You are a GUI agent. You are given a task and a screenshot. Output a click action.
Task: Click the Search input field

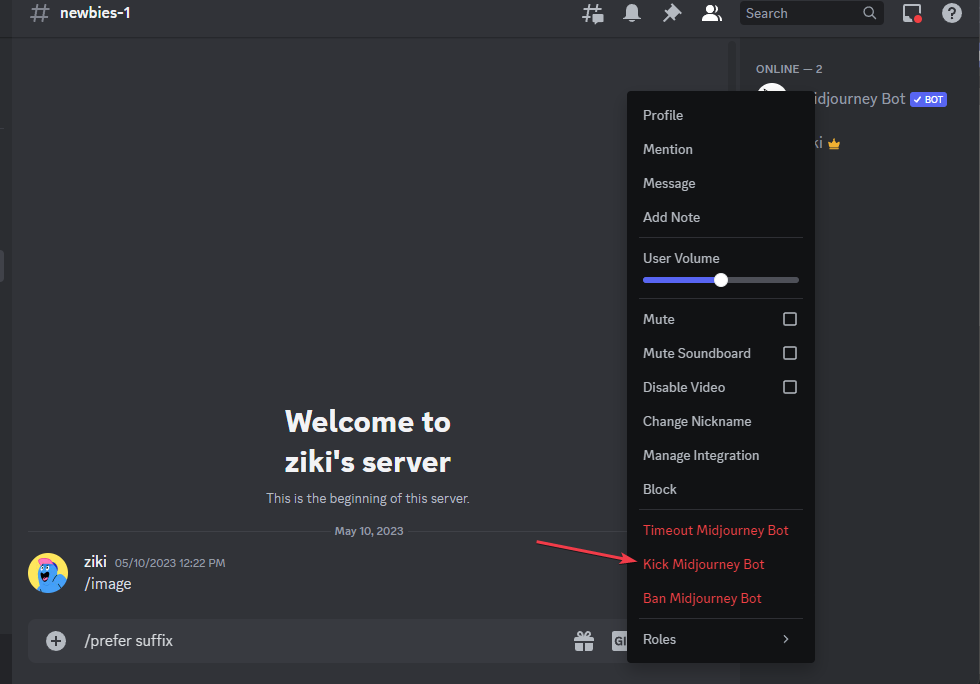point(811,13)
